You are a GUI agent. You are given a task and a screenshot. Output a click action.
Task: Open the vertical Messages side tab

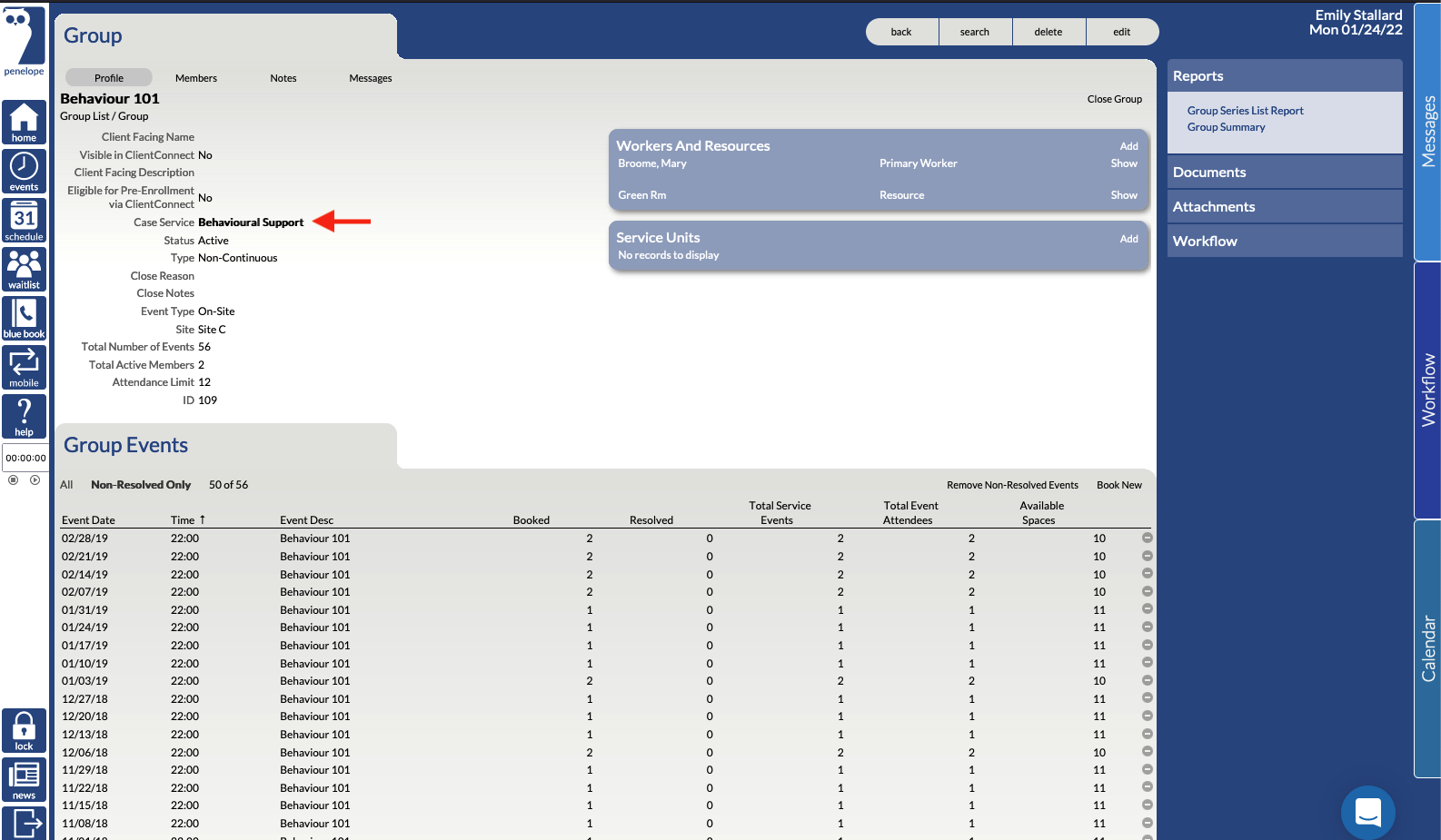[1428, 132]
